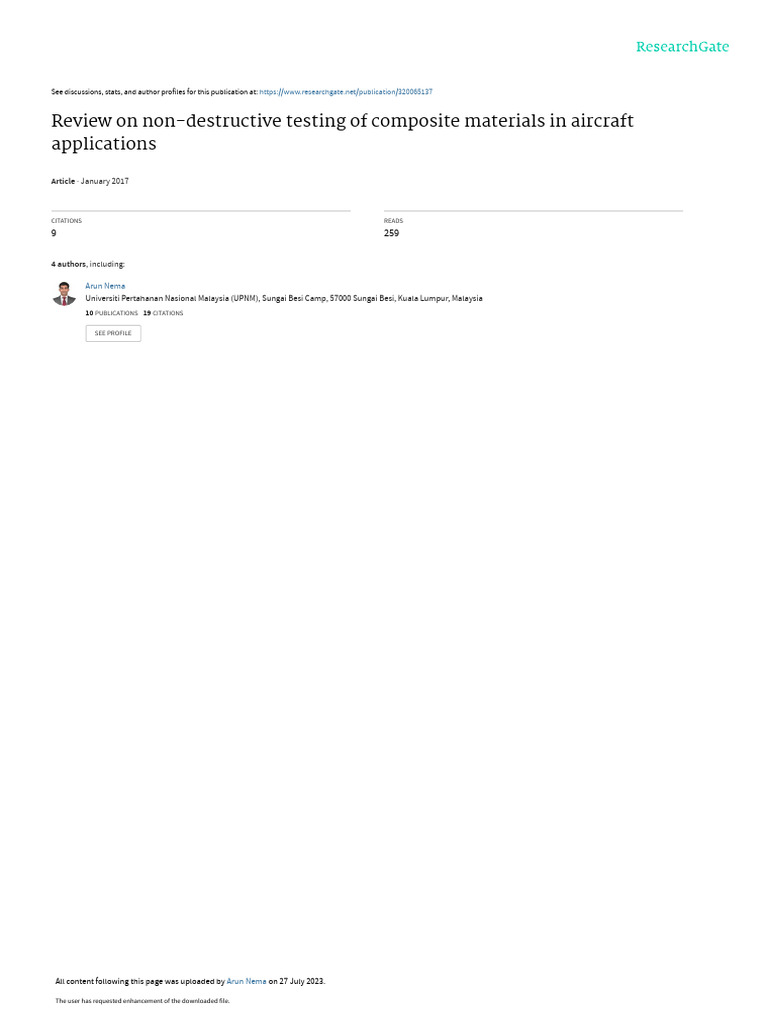The height and width of the screenshot is (1024, 768).
Task: Click the READS heading label
Action: pyautogui.click(x=393, y=221)
